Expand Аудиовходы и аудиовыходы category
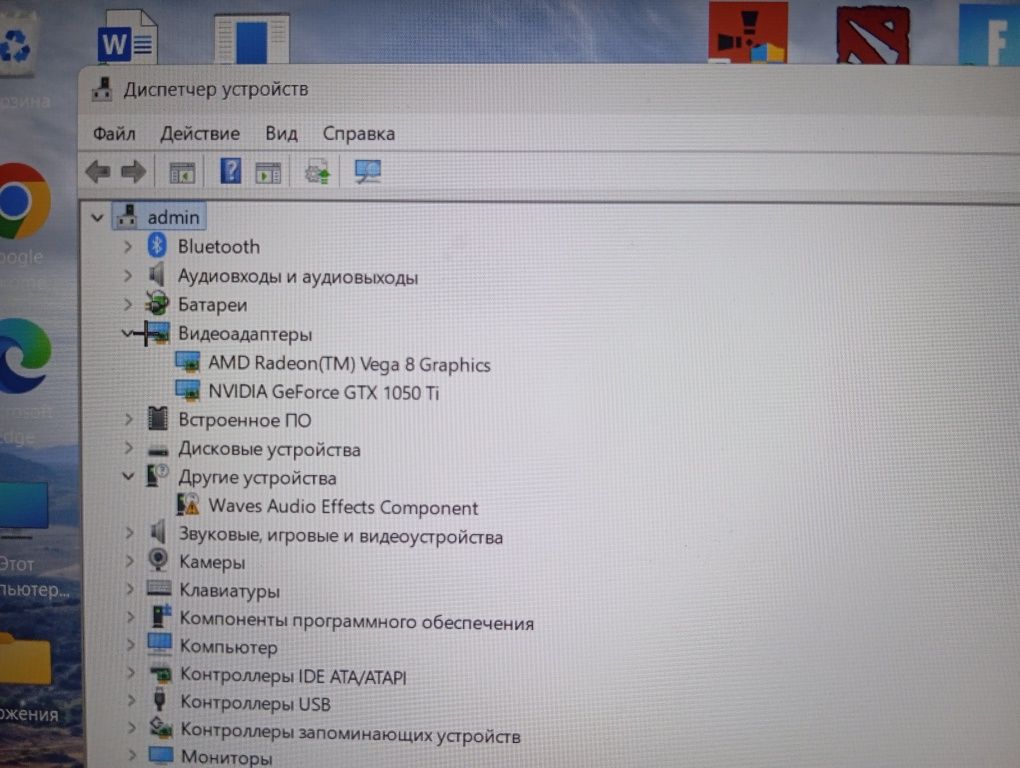The height and width of the screenshot is (768, 1020). [x=128, y=276]
